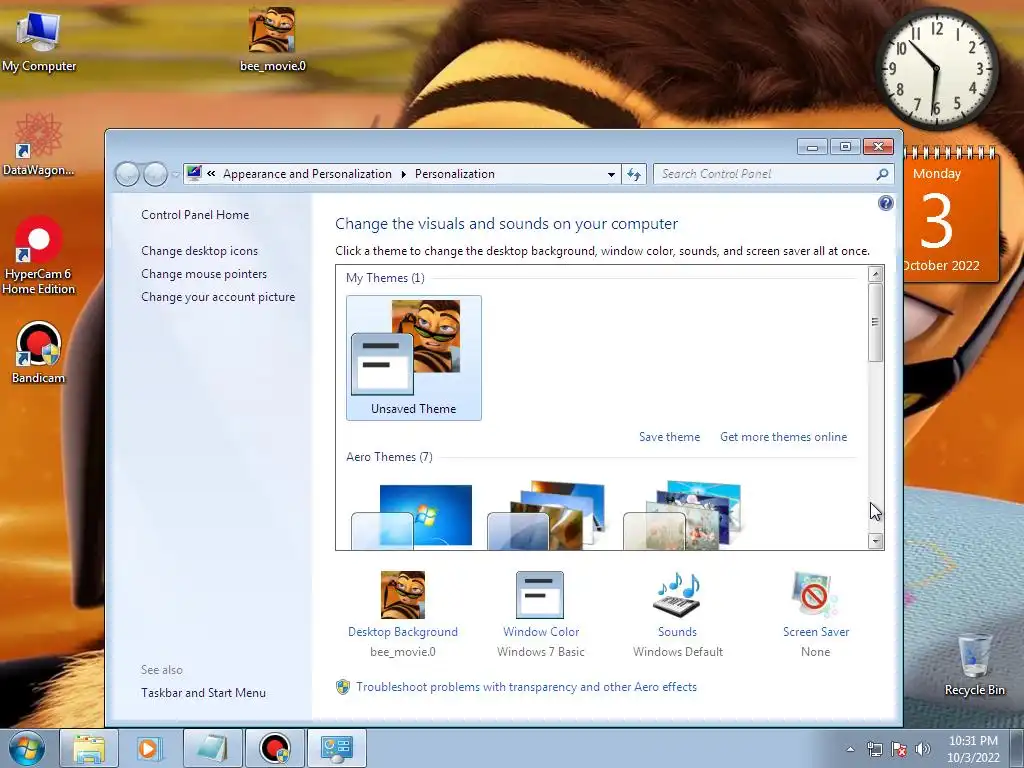1024x768 pixels.
Task: Go to Appearance and Personalization breadcrumb
Action: point(307,174)
